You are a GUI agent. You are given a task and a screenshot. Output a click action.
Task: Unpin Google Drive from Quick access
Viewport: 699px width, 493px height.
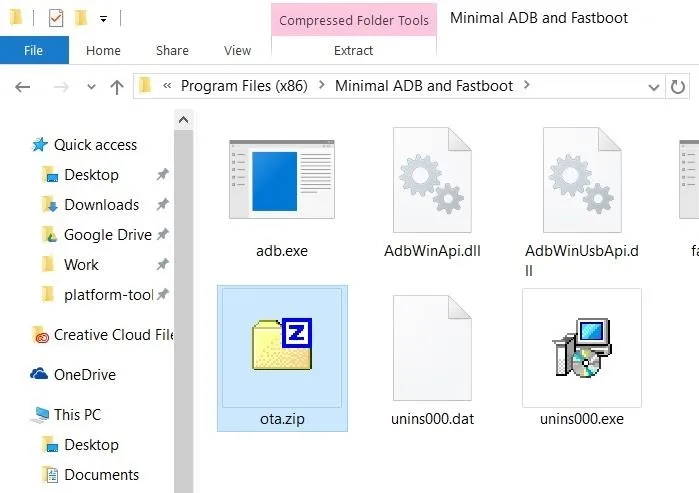[x=162, y=234]
